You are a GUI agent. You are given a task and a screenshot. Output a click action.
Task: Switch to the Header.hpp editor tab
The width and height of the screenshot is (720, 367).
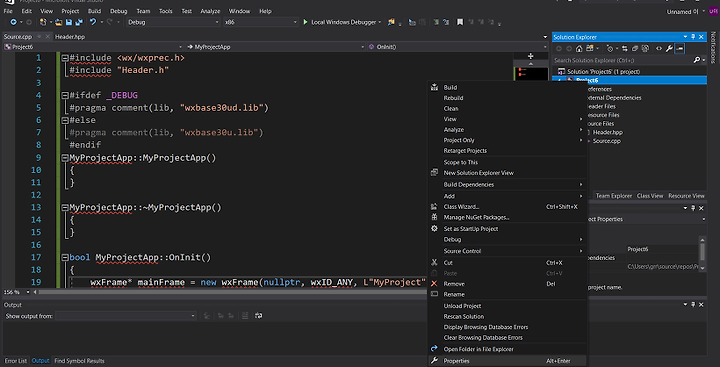pos(70,37)
